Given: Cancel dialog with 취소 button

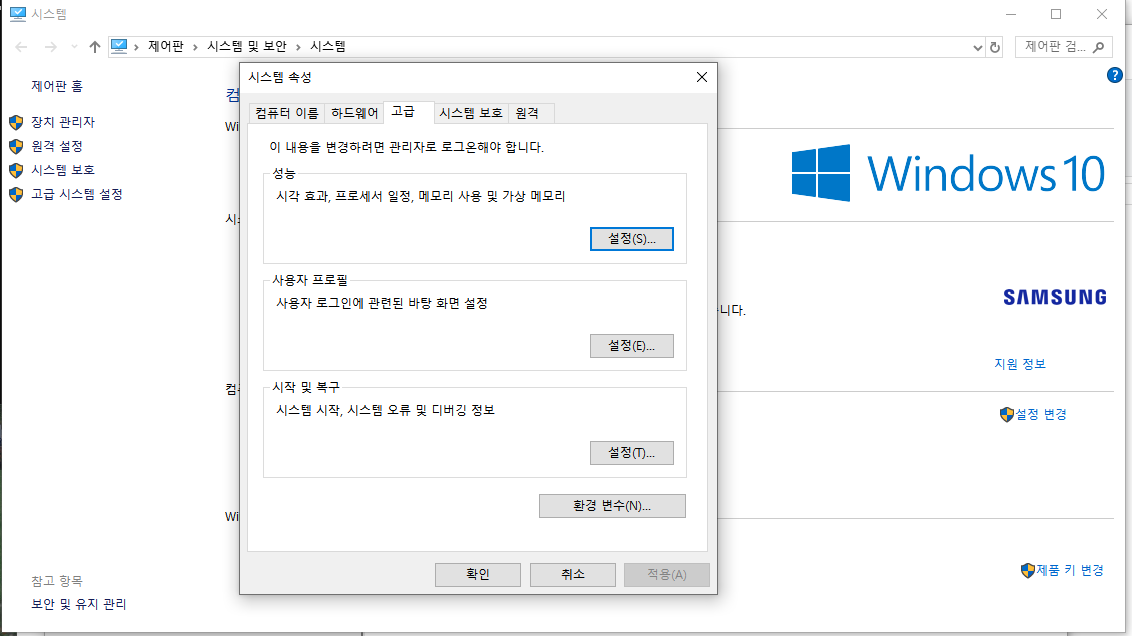Looking at the screenshot, I should point(572,575).
